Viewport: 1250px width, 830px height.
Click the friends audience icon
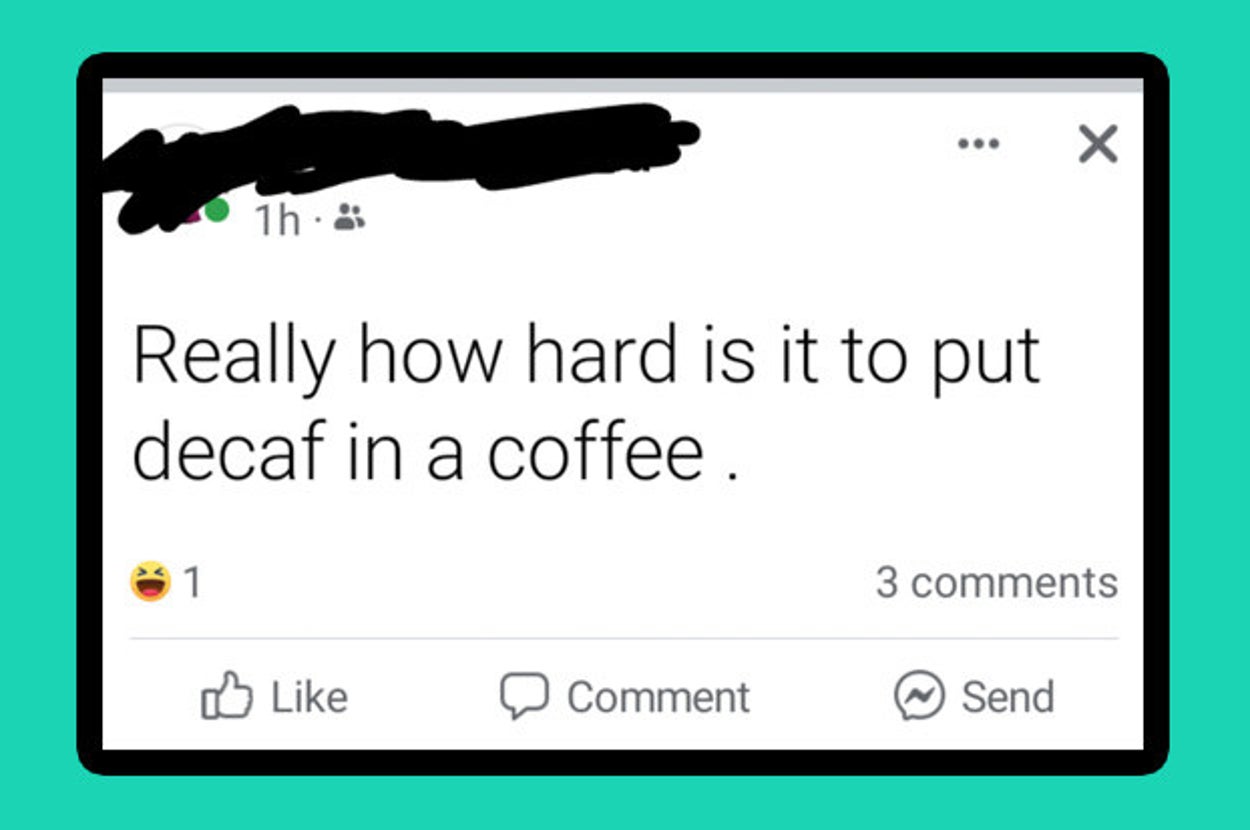tap(348, 217)
